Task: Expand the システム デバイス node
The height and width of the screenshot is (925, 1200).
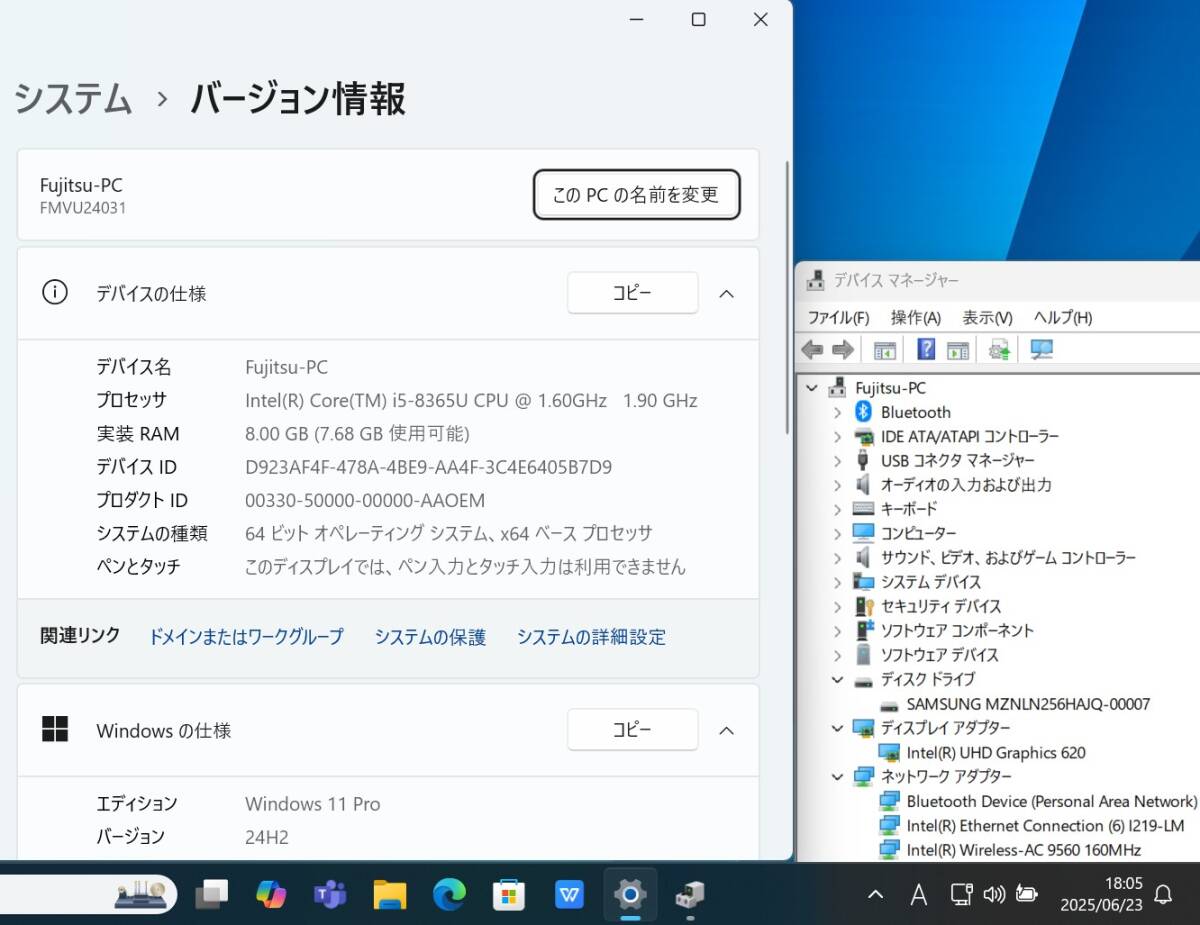Action: [838, 582]
